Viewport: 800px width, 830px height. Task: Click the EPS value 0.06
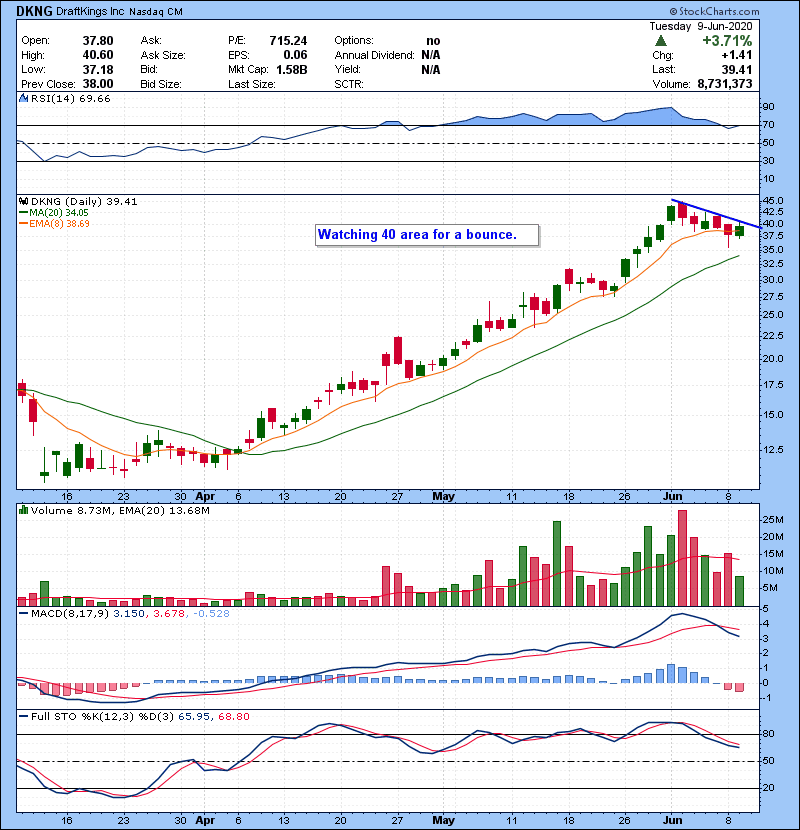295,55
